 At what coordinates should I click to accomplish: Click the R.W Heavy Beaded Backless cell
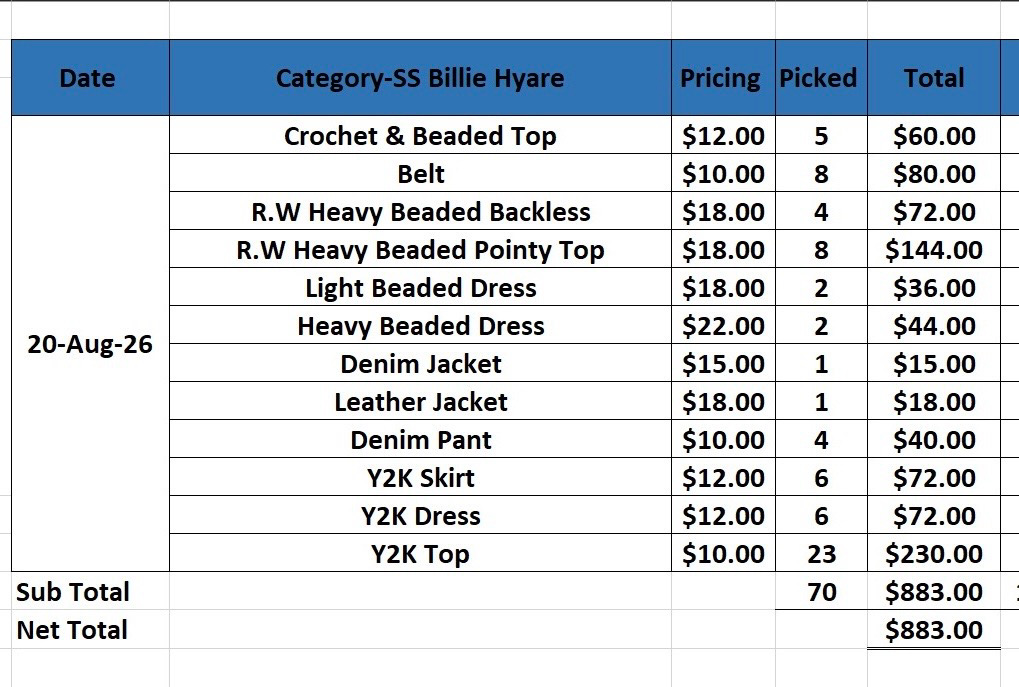click(420, 211)
